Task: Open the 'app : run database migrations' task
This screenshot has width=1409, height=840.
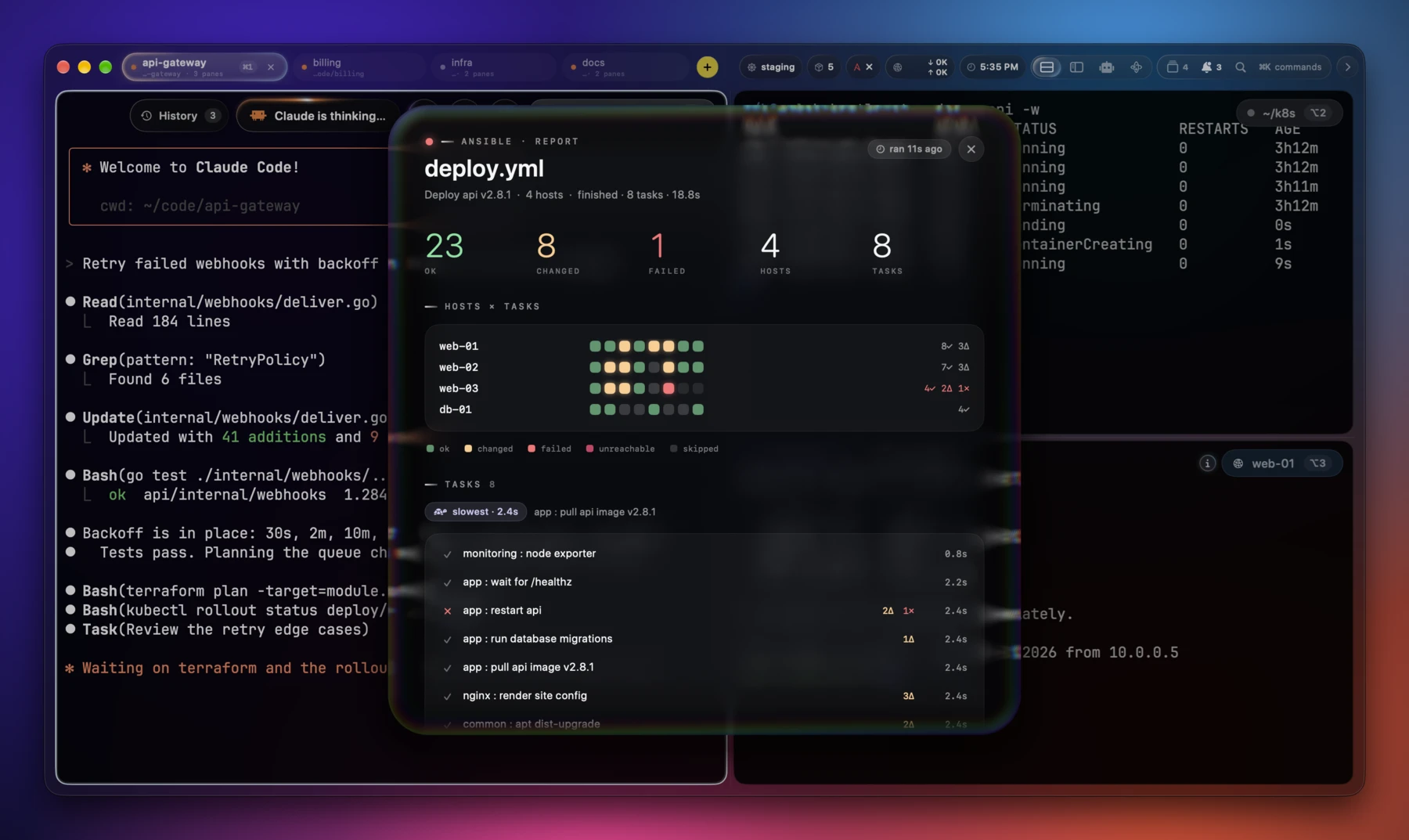Action: click(704, 639)
